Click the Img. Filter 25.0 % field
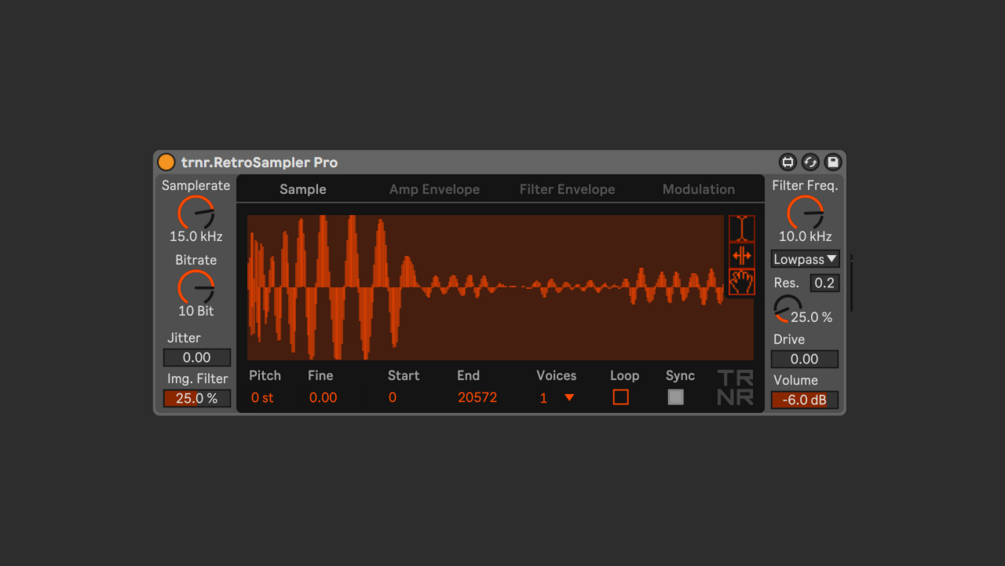The height and width of the screenshot is (566, 1005). point(197,398)
